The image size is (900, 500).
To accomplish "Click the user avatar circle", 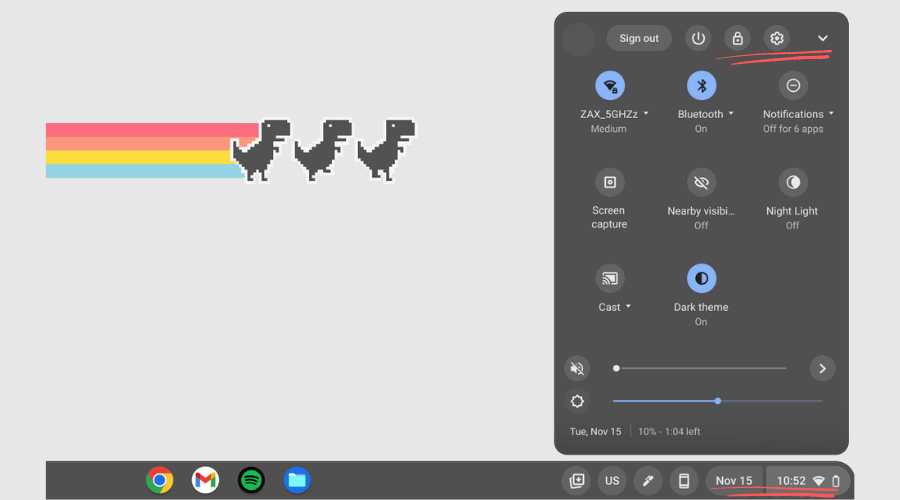I will coord(579,39).
